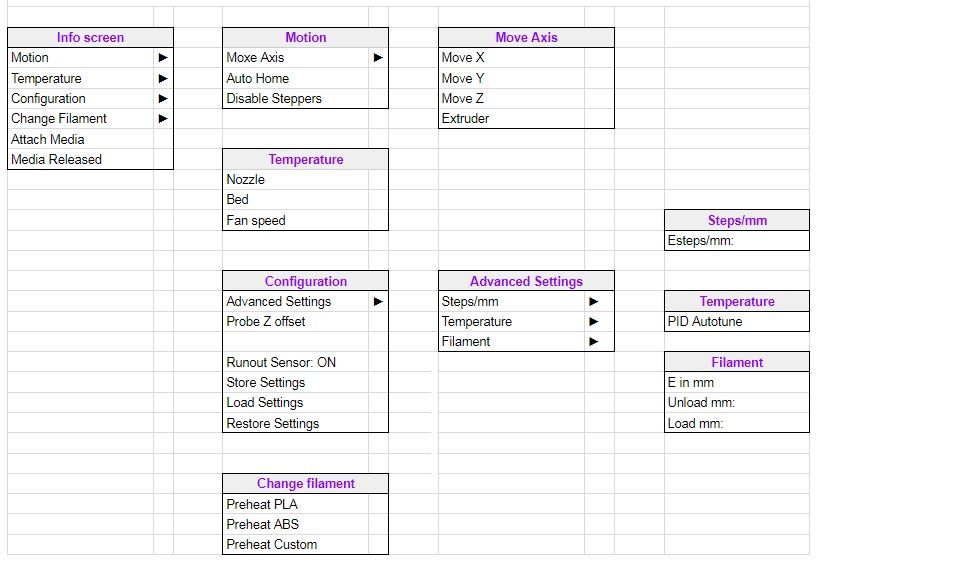Expand the arrow next to Info screen Configuration

163,99
